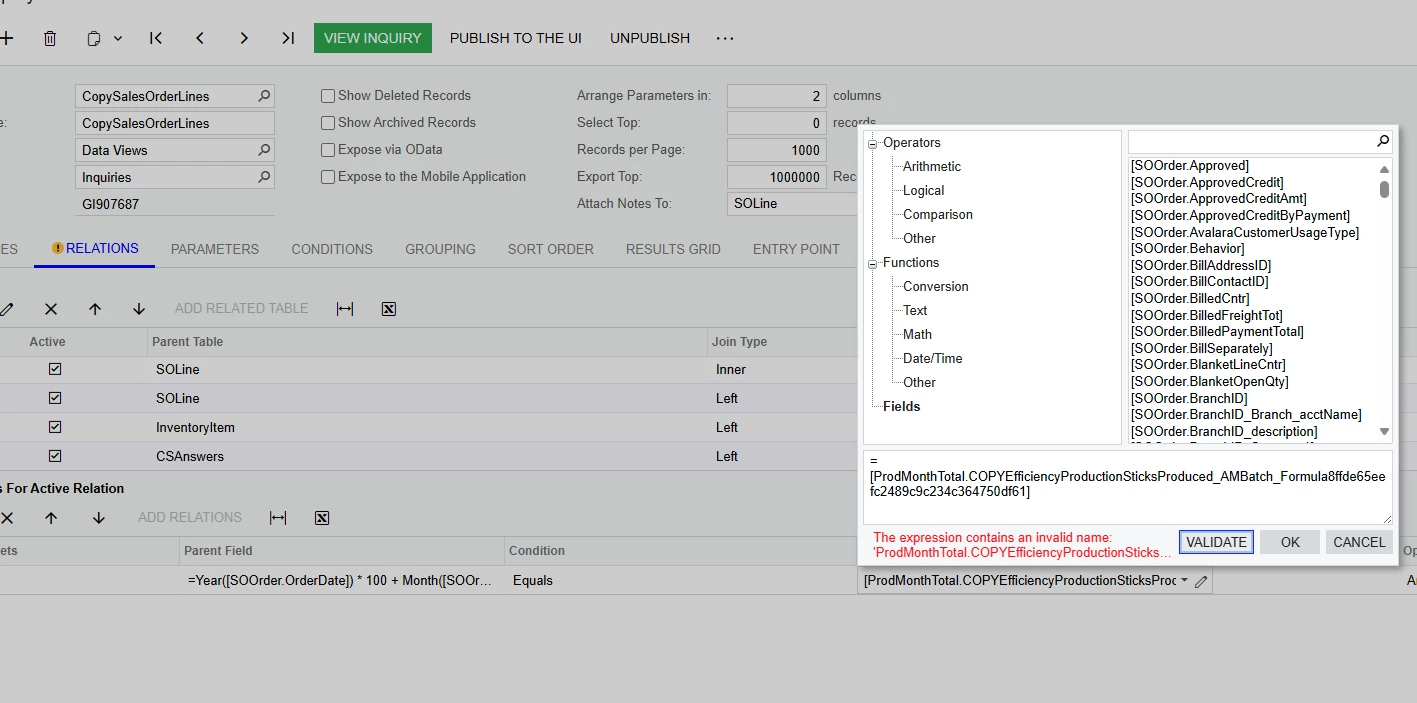Open the GROUPING tab
This screenshot has height=703, width=1417.
click(x=440, y=249)
